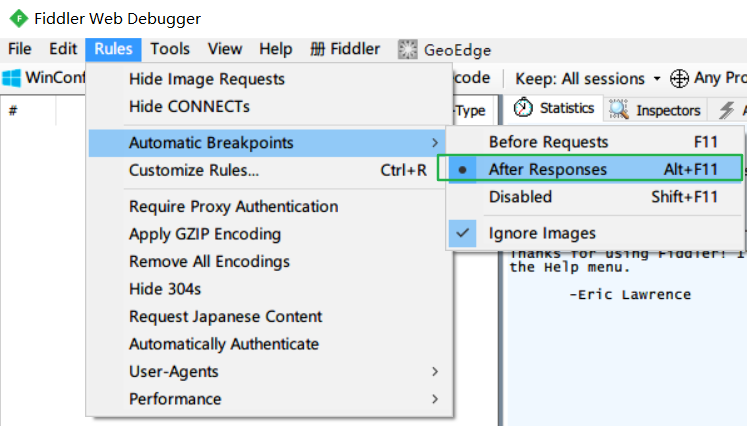Toggle Require Proxy Authentication
This screenshot has height=426, width=747.
[x=269, y=207]
